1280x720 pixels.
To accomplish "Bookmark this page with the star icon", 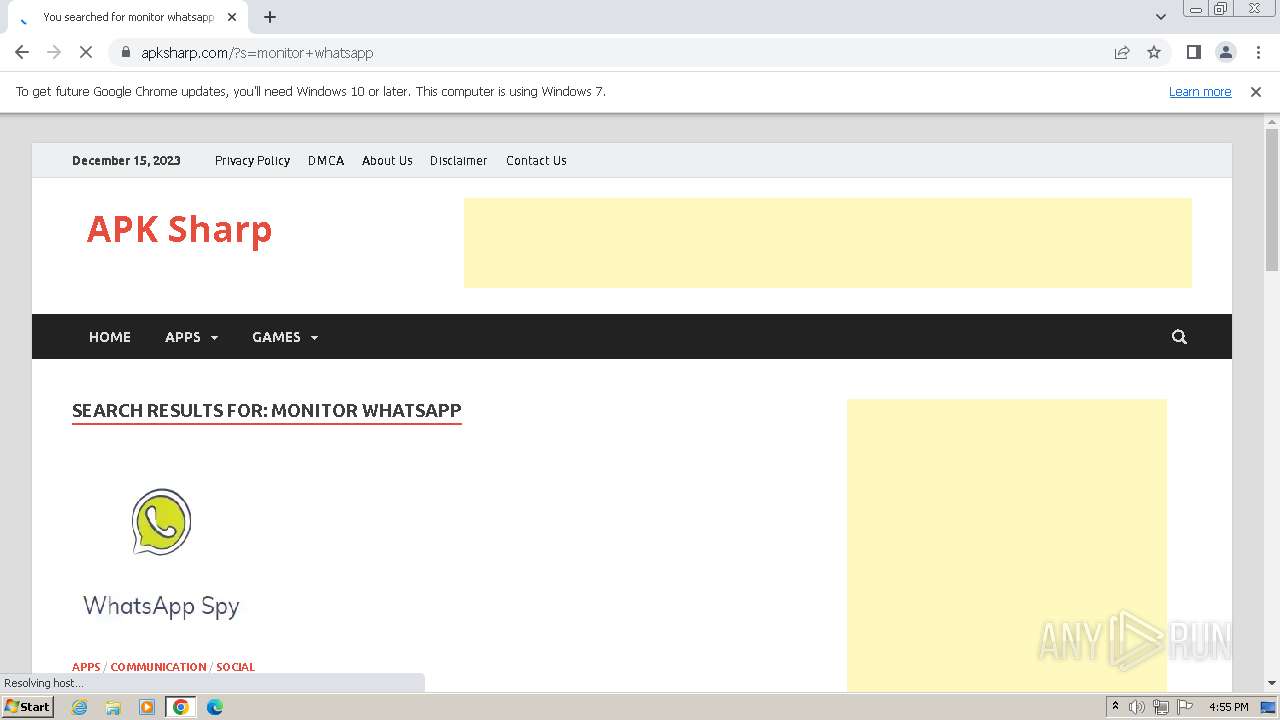I will (1154, 52).
